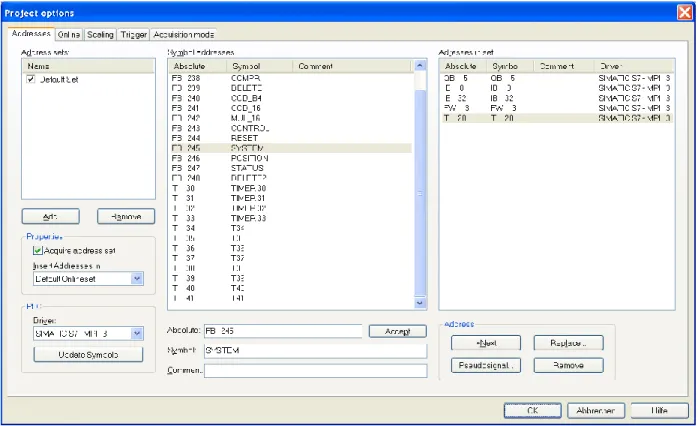The width and height of the screenshot is (698, 426).
Task: Click the Accept button
Action: click(x=398, y=331)
